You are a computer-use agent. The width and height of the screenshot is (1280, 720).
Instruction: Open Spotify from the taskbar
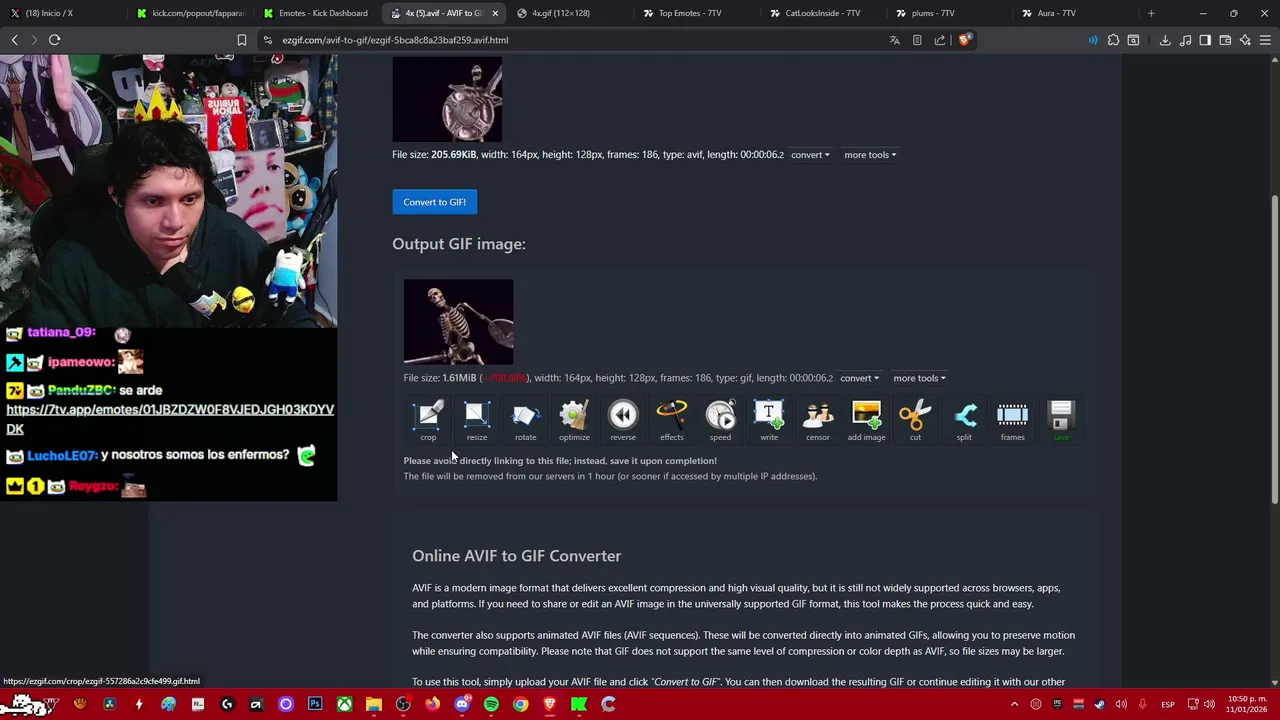click(x=491, y=704)
